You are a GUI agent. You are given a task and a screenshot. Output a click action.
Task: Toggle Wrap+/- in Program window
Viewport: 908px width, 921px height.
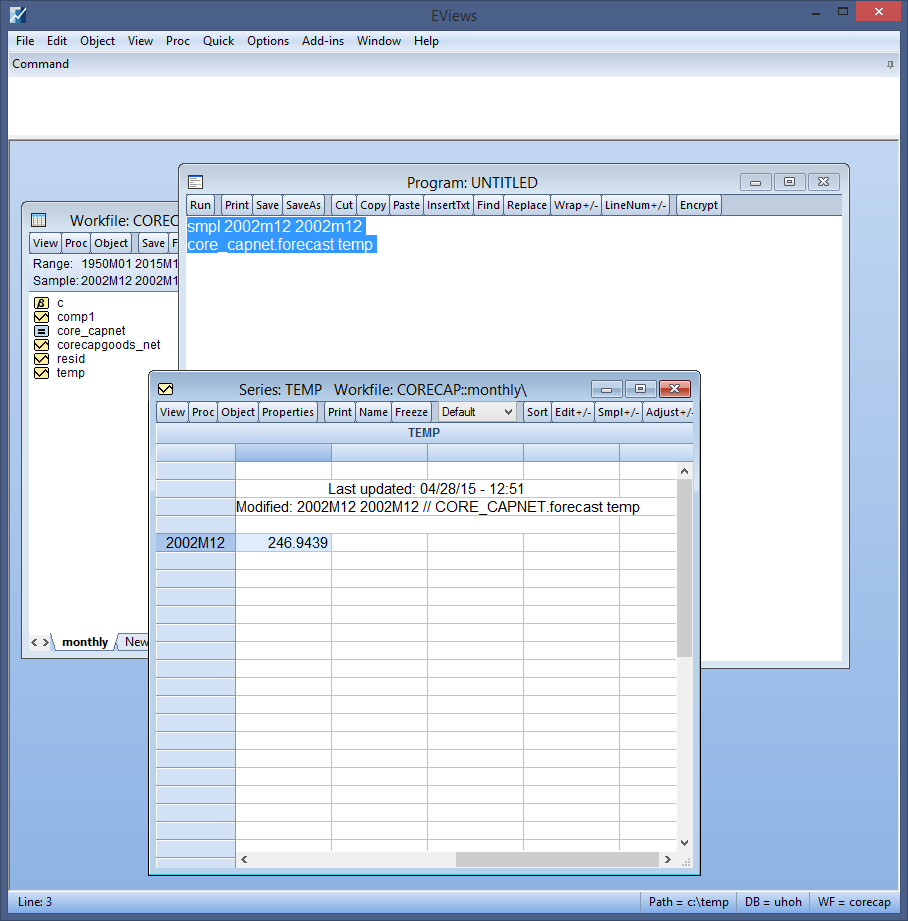(576, 205)
